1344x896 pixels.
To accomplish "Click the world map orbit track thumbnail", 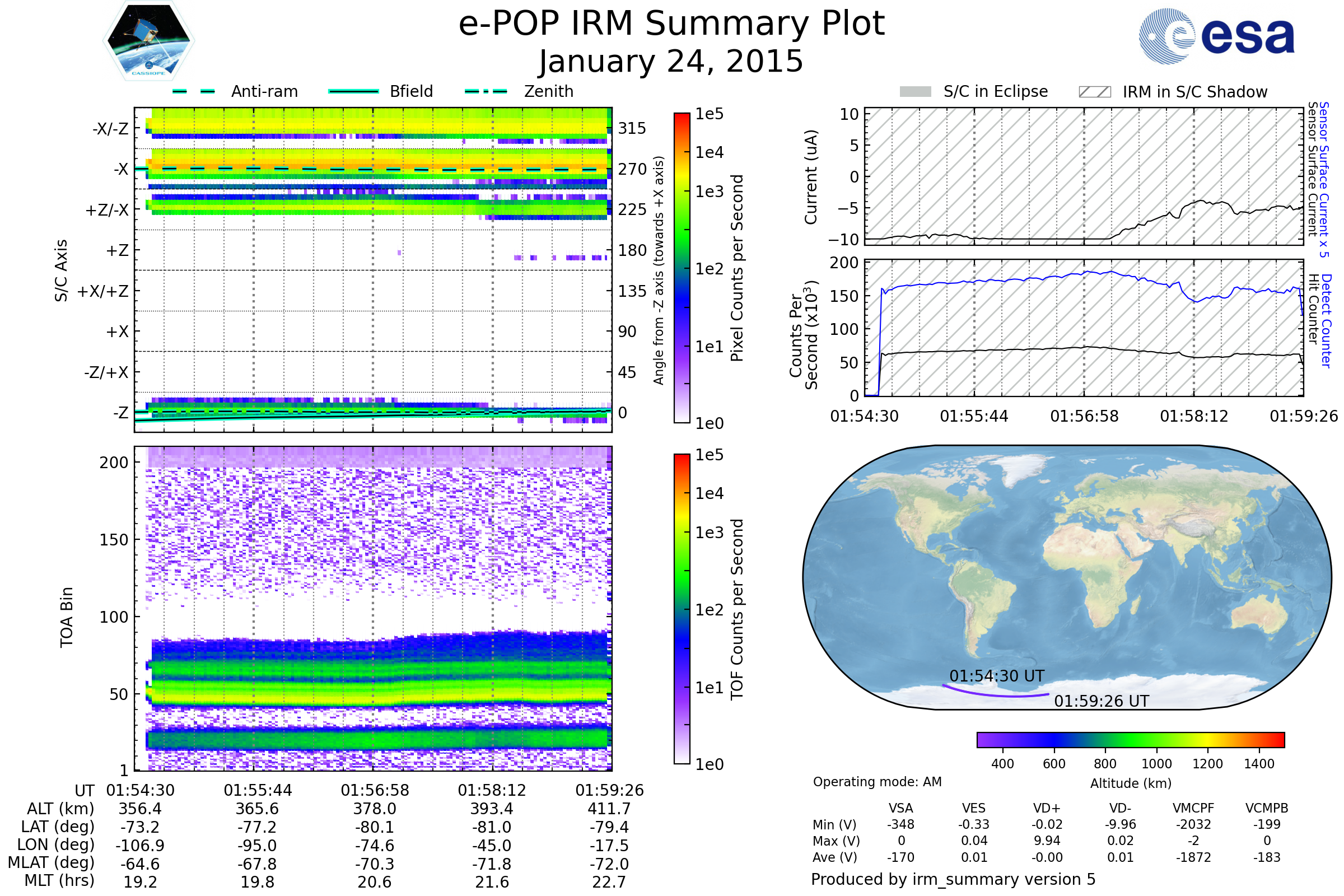I will (x=1066, y=577).
